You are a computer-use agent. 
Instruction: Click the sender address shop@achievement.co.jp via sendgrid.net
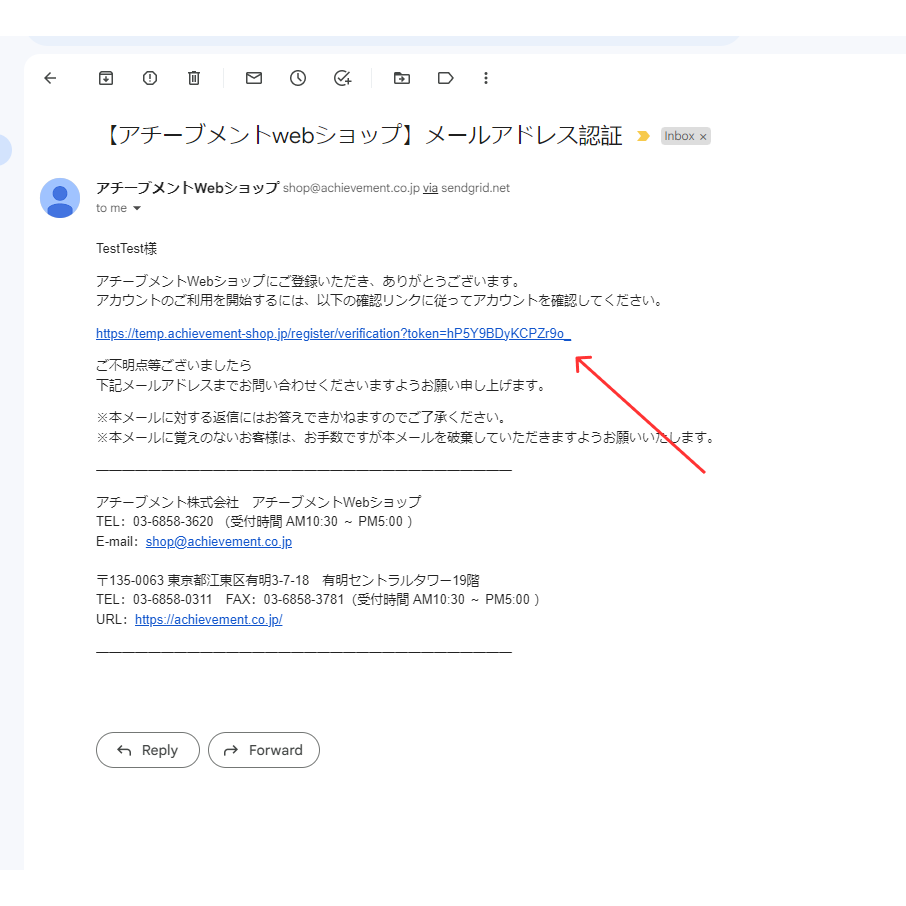tap(396, 188)
